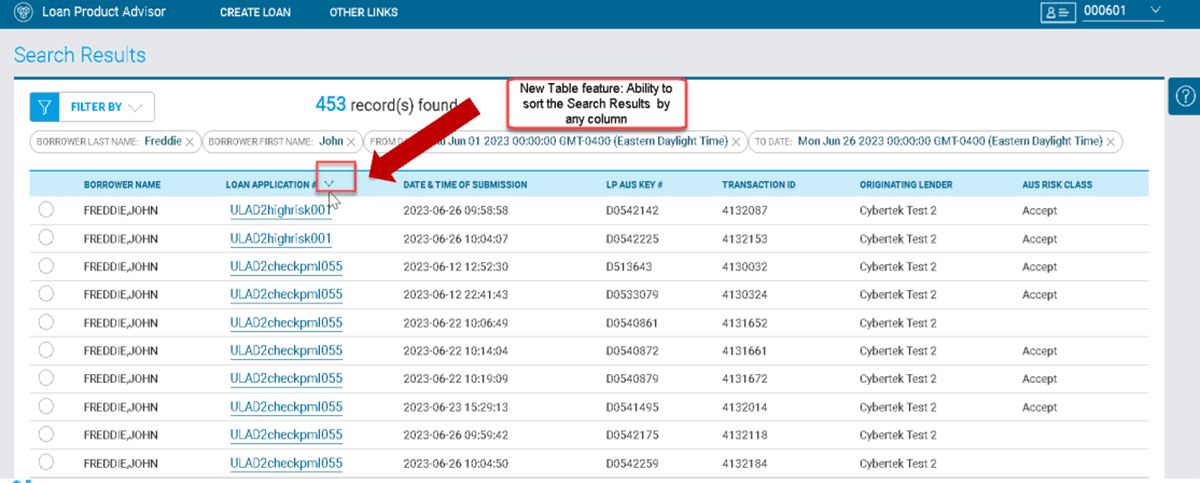Open the Create Loan menu
This screenshot has height=483, width=1200.
click(253, 12)
